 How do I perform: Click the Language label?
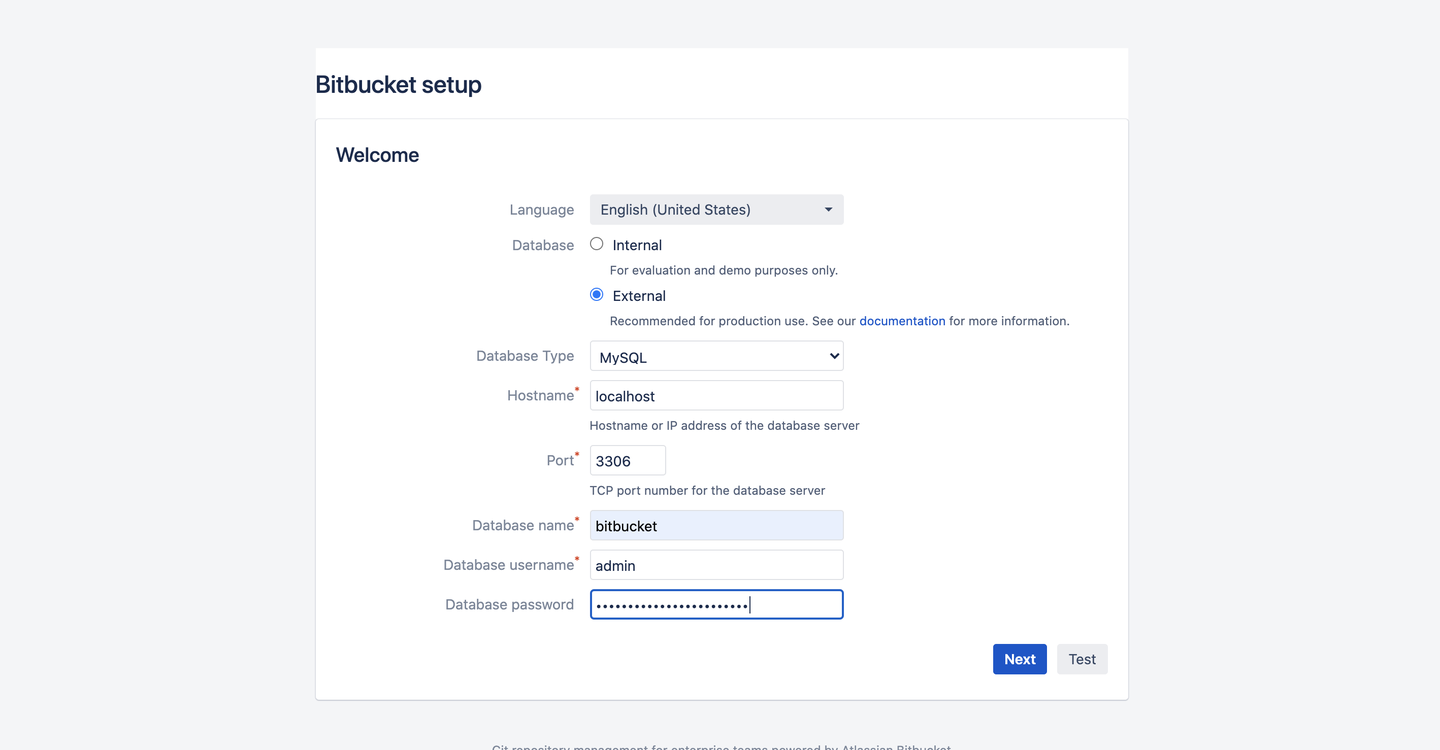(542, 210)
